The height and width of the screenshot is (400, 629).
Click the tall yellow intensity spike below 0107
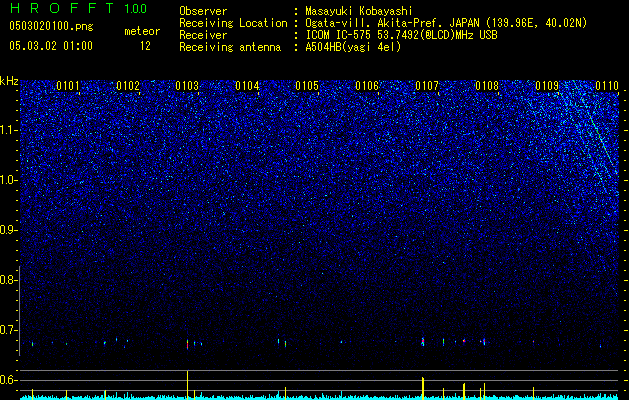[423, 388]
